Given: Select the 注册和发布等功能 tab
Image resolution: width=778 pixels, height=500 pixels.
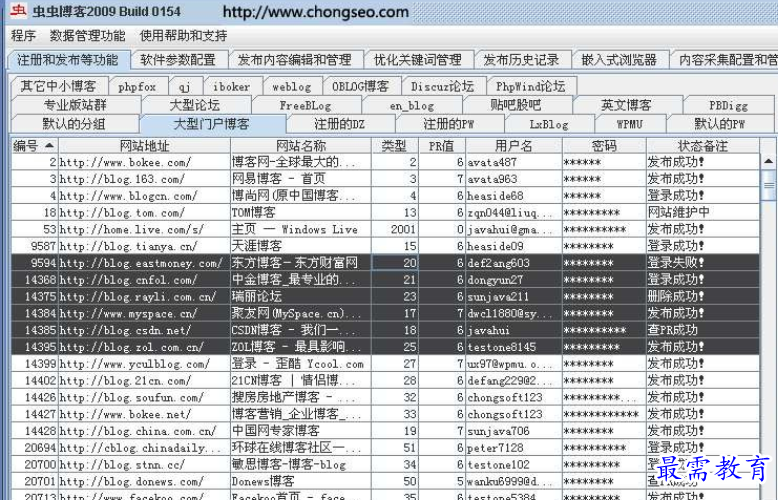Looking at the screenshot, I should point(68,60).
